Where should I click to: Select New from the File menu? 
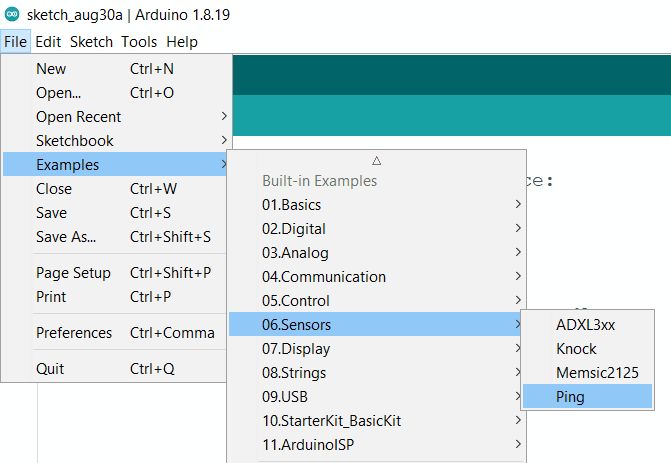point(51,69)
